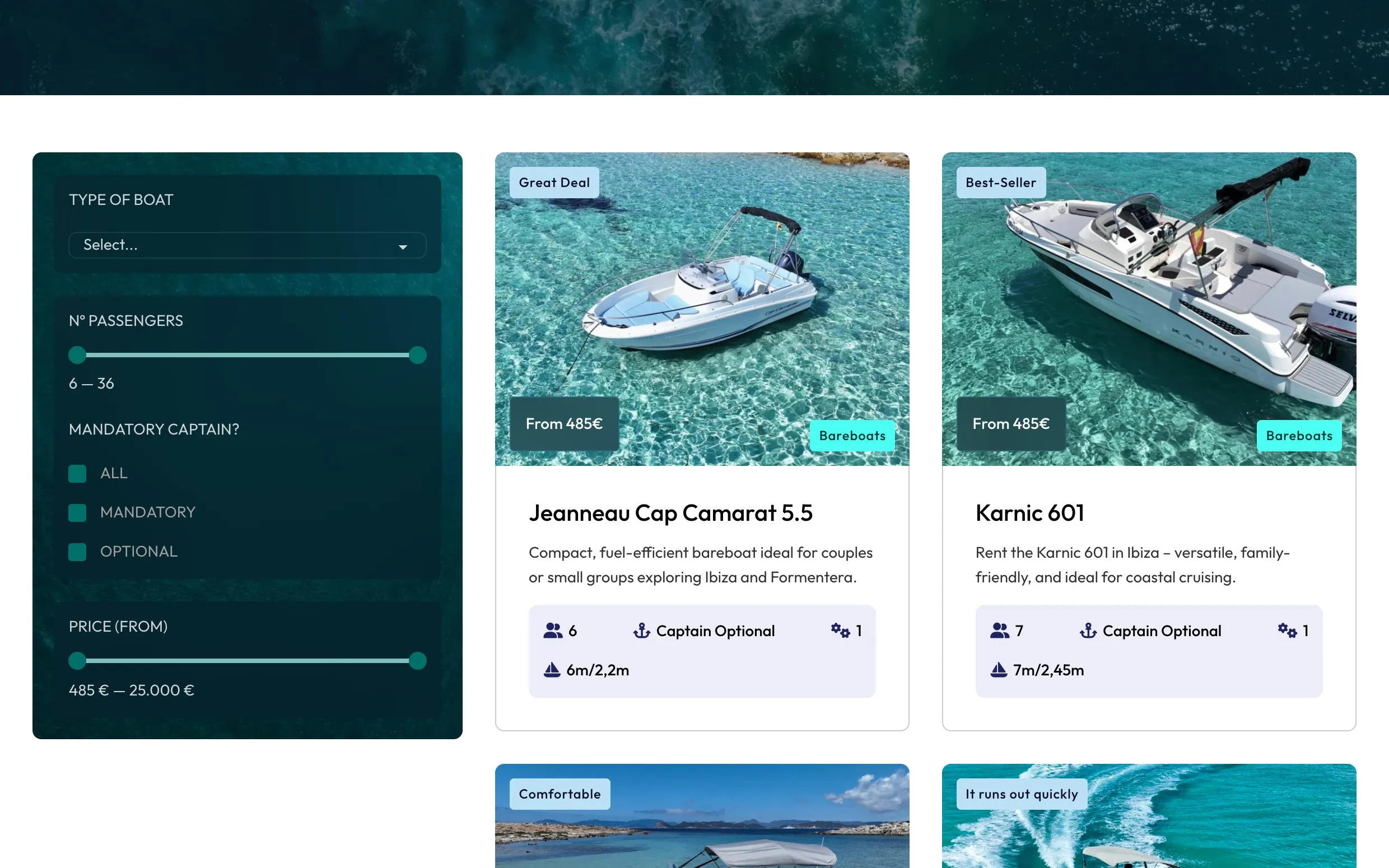Click '6 — 36' passenger range value

(91, 384)
